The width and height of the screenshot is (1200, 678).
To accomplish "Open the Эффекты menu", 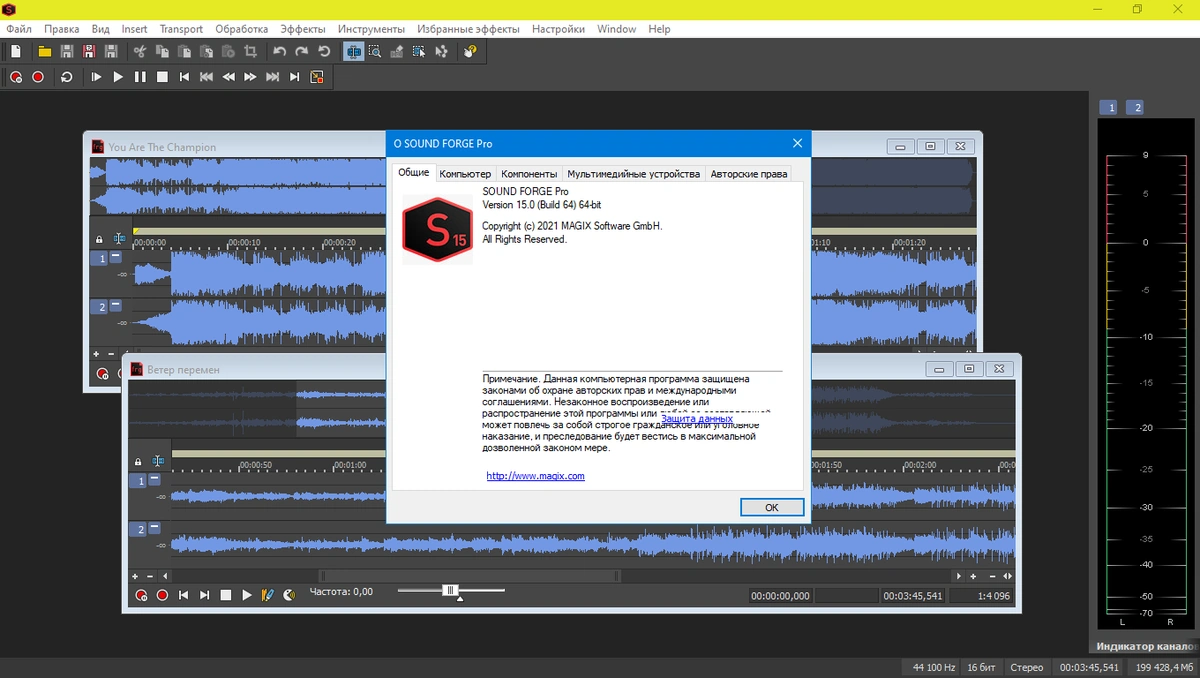I will click(303, 29).
